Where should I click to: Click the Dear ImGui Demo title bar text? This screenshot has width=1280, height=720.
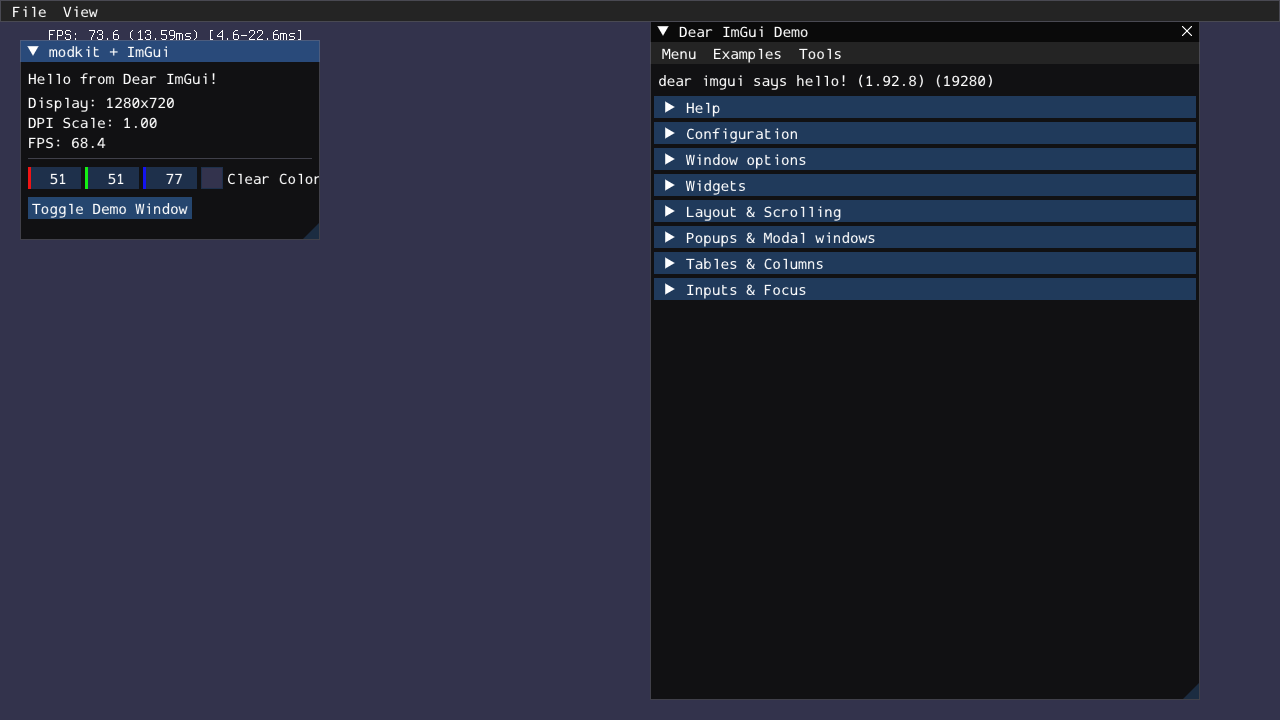click(743, 32)
